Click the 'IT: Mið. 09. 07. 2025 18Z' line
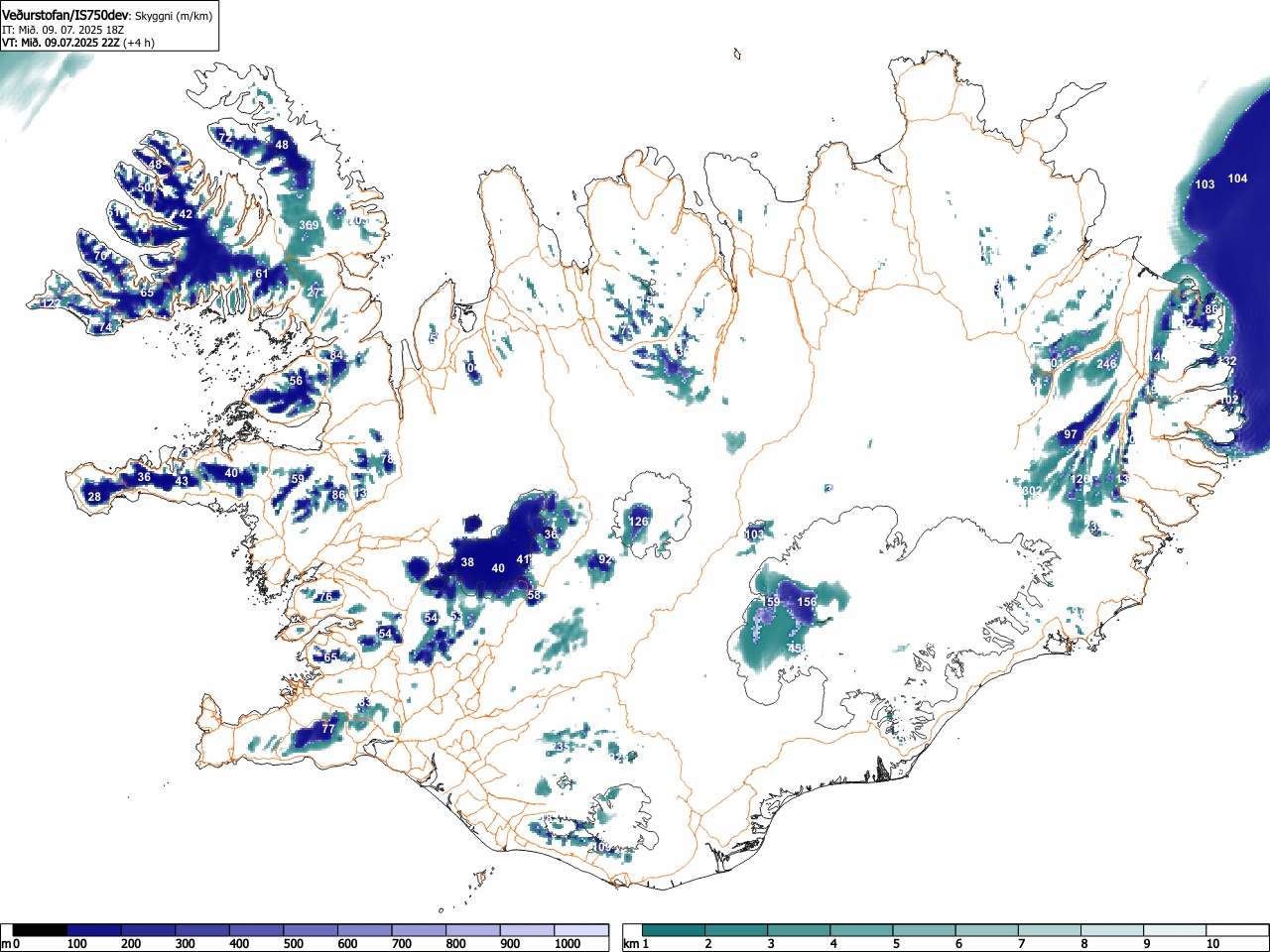The width and height of the screenshot is (1270, 952). pos(63,30)
